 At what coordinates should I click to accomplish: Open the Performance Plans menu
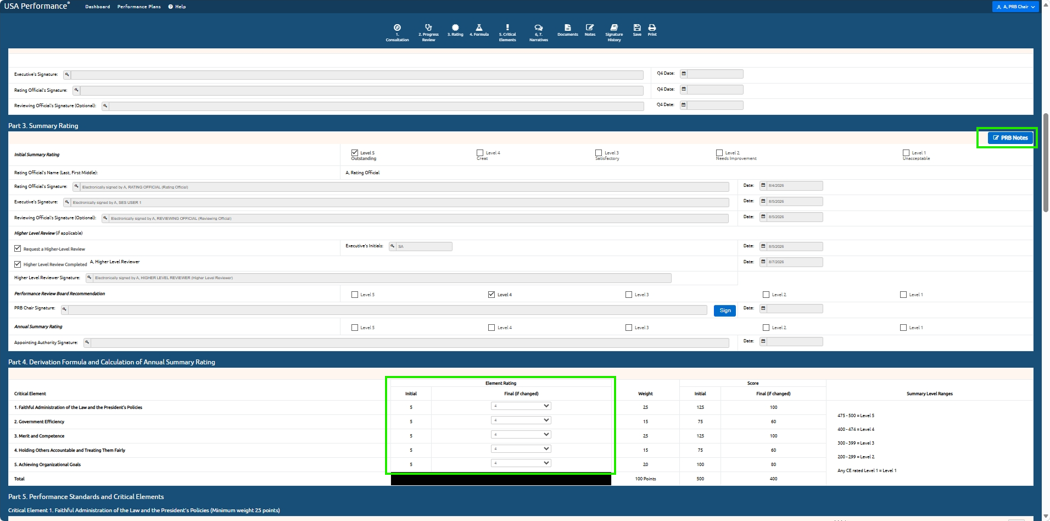click(x=139, y=6)
